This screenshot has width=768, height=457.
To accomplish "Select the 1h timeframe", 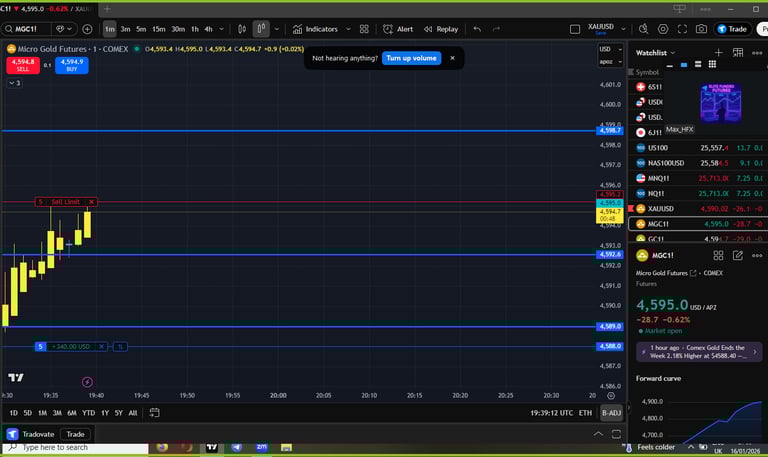I will point(195,29).
